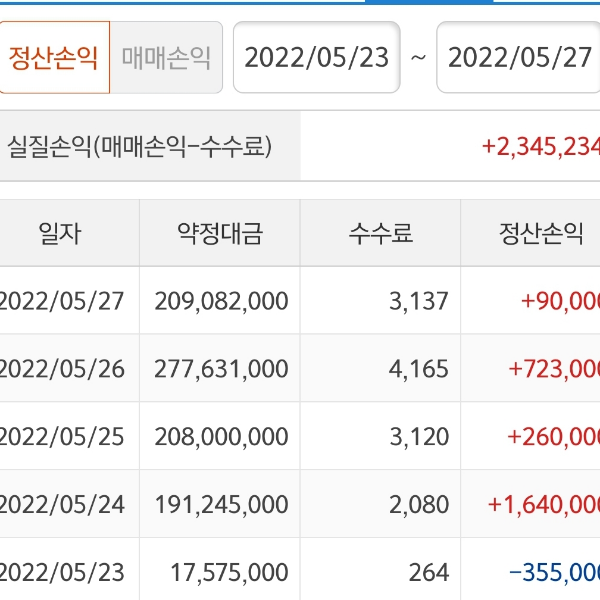Select the 2022/05/23 date row
The image size is (600, 600).
click(x=62, y=572)
